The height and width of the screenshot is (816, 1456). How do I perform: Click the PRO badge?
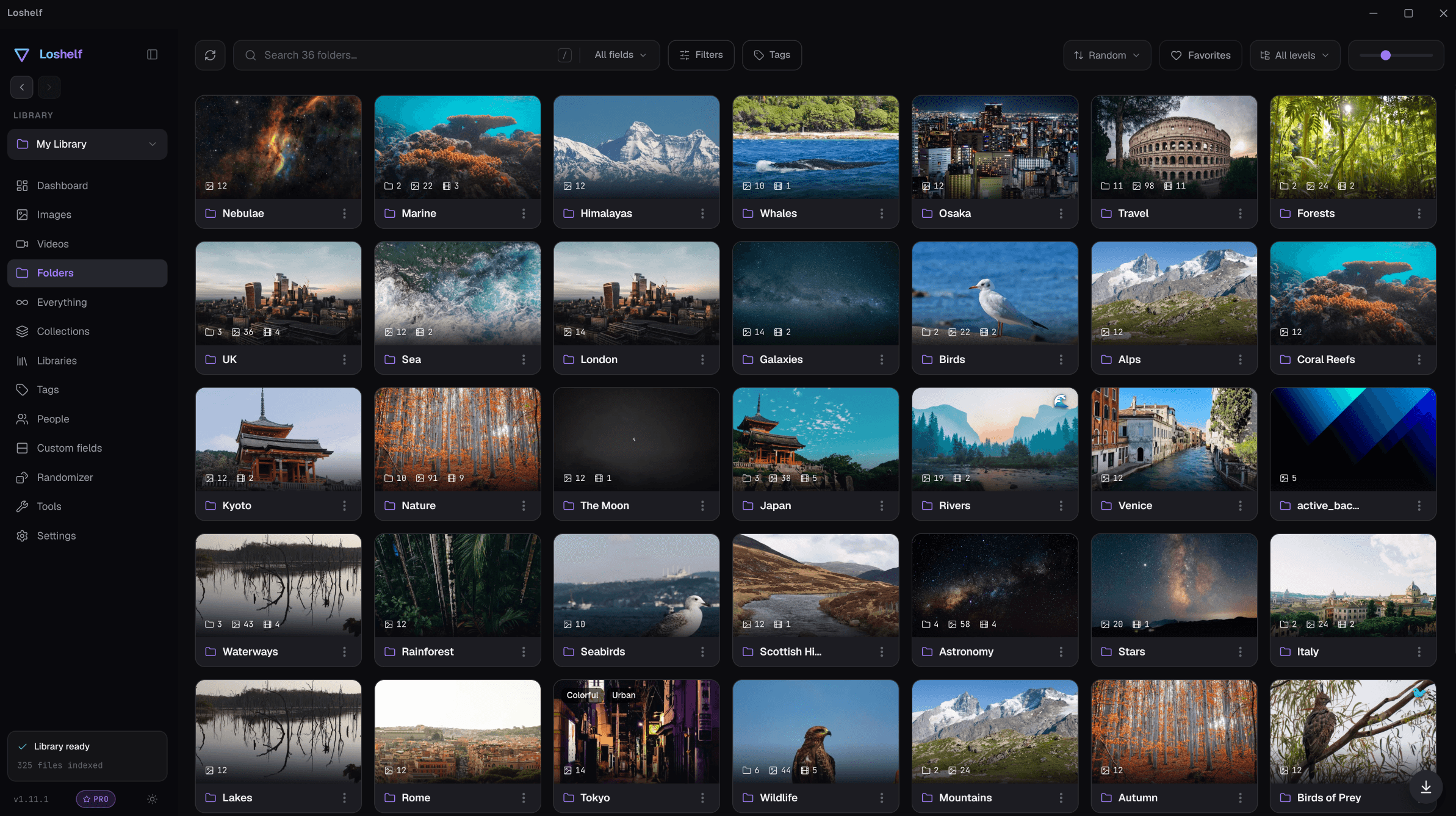pyautogui.click(x=96, y=799)
